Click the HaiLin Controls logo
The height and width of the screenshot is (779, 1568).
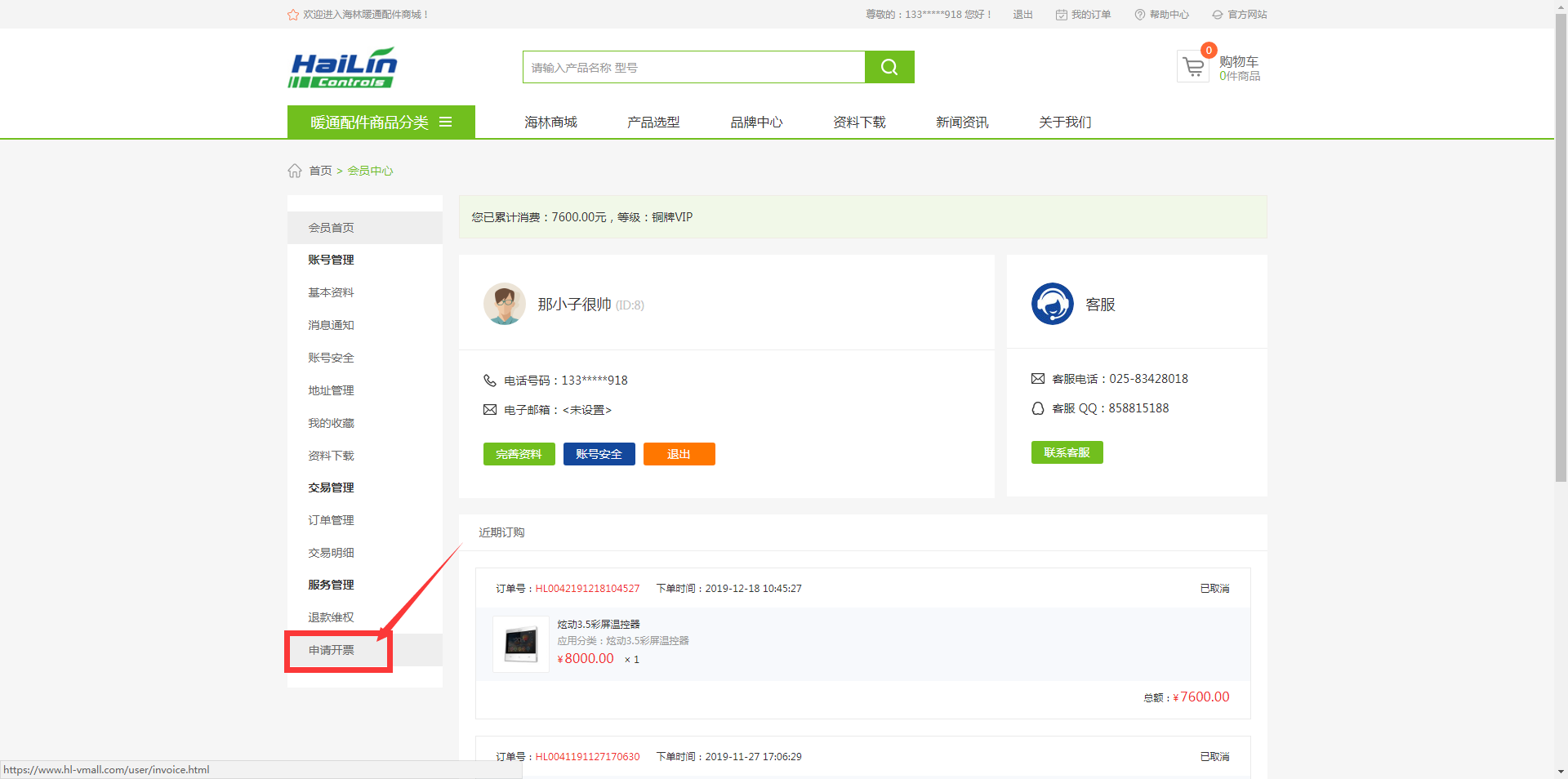342,67
